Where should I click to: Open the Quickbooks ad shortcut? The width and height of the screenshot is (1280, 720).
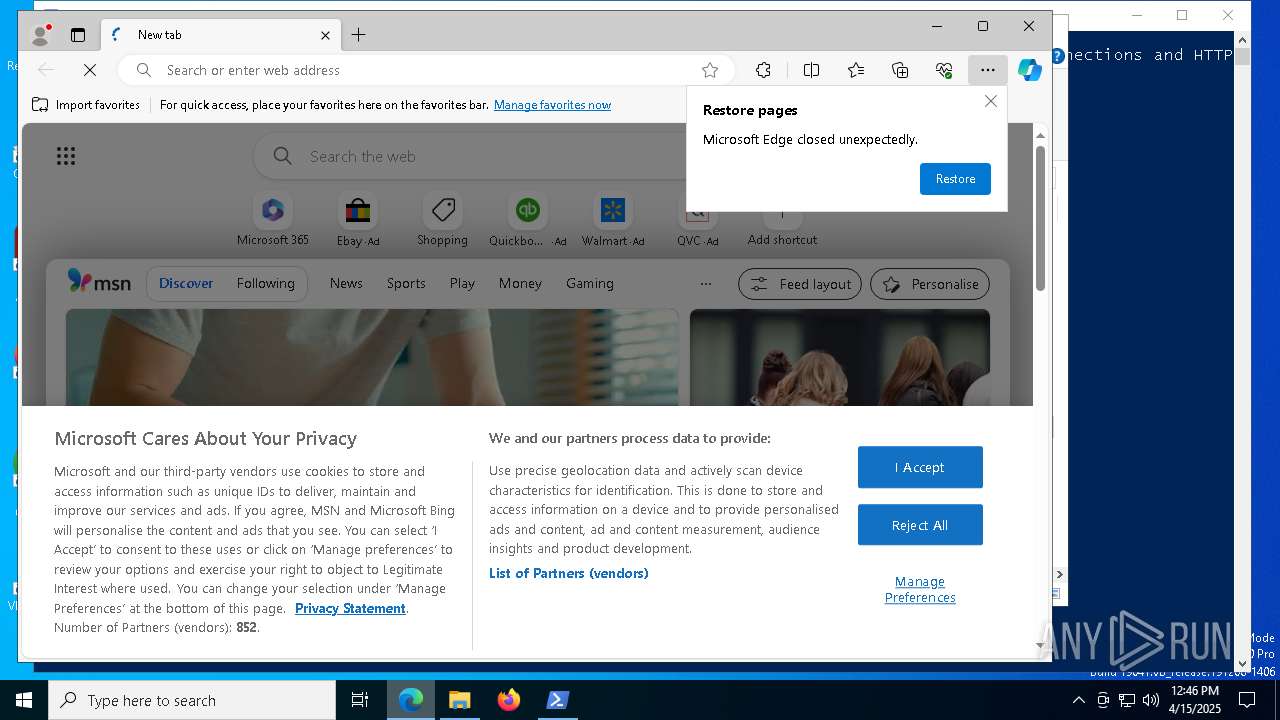point(528,220)
